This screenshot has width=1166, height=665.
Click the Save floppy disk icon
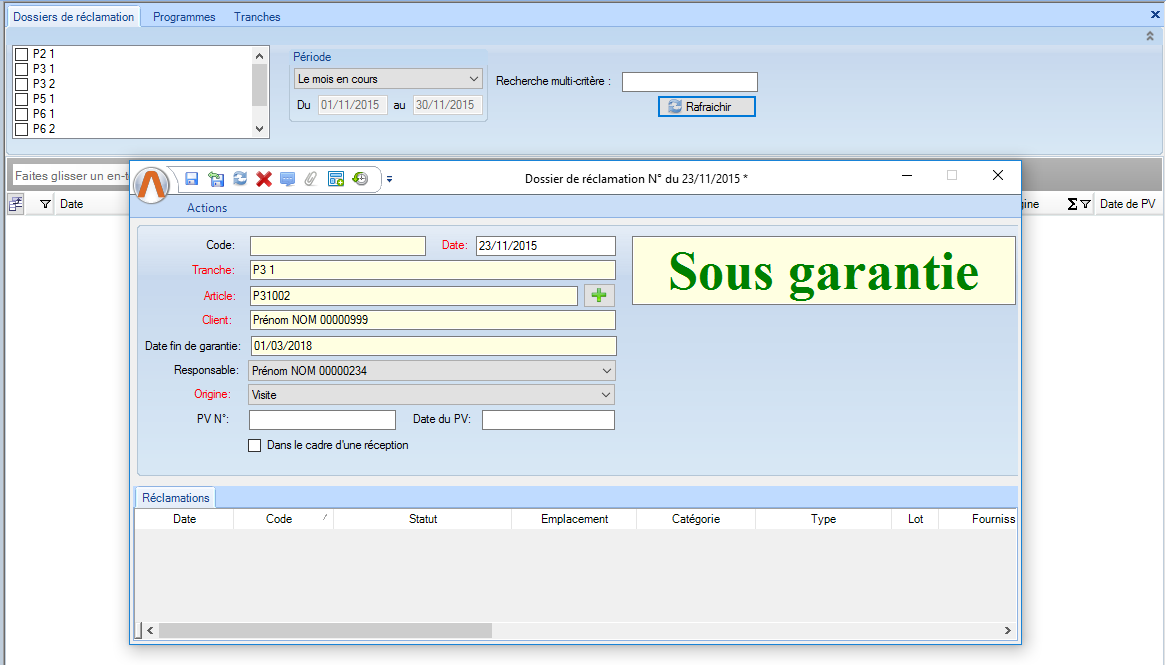[x=192, y=179]
